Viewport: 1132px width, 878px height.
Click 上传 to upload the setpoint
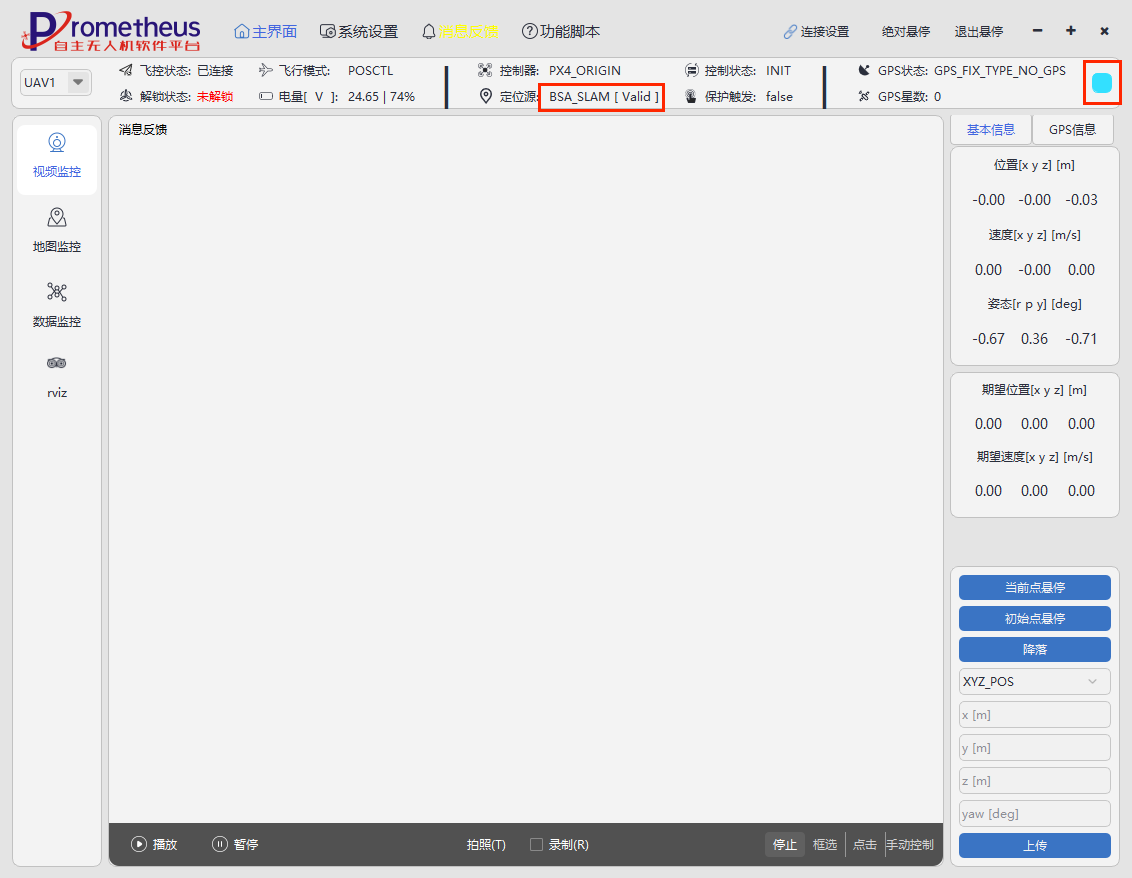tap(1034, 846)
